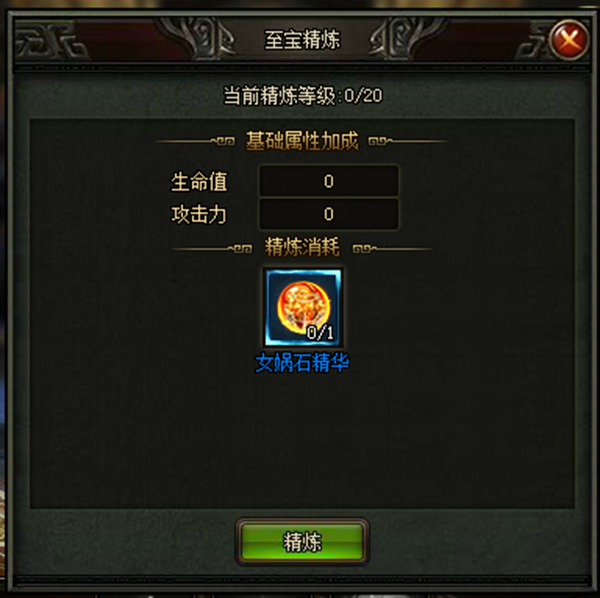This screenshot has width=600, height=598.
Task: Click the carved ornament left of the title
Action: (x=199, y=38)
